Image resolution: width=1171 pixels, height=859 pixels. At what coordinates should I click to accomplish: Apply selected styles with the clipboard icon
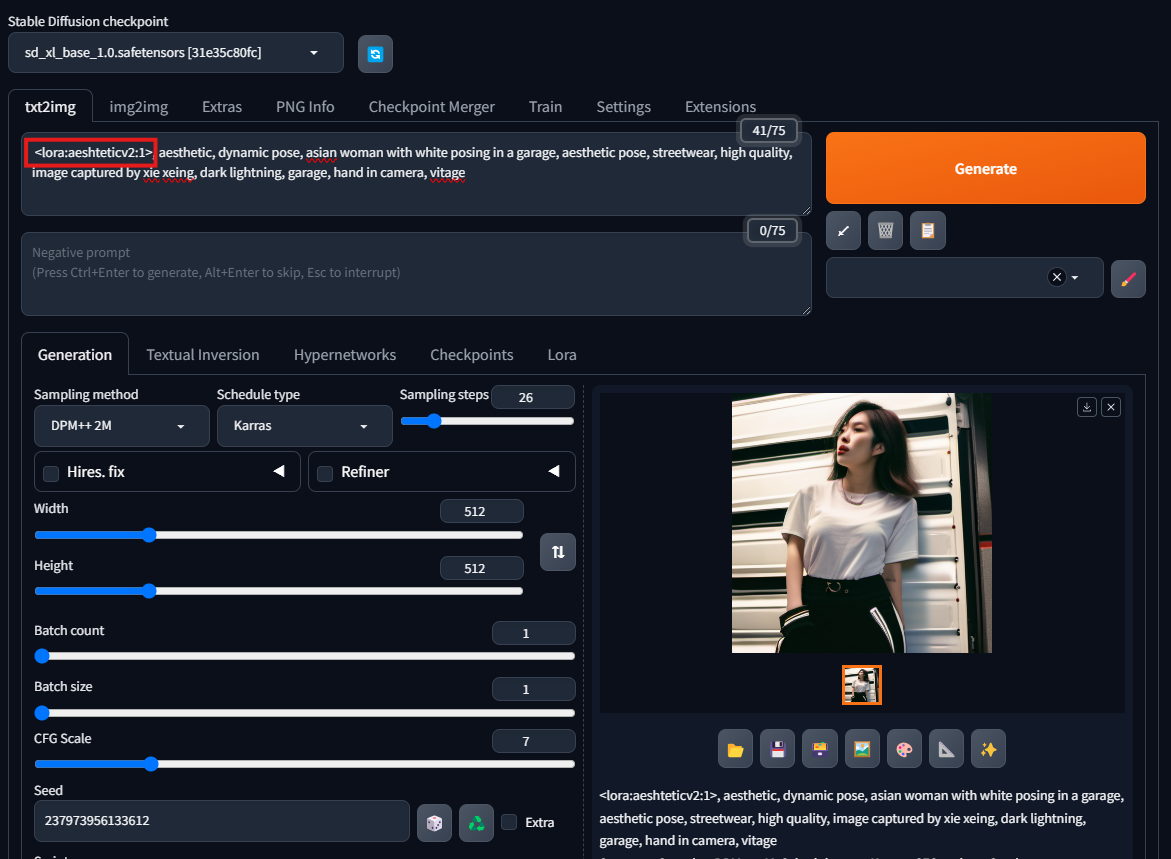(928, 230)
